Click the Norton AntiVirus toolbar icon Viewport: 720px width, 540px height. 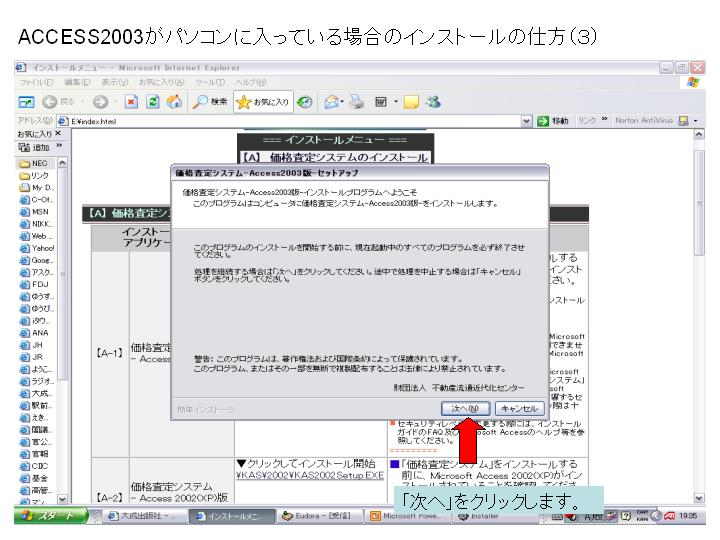(683, 121)
